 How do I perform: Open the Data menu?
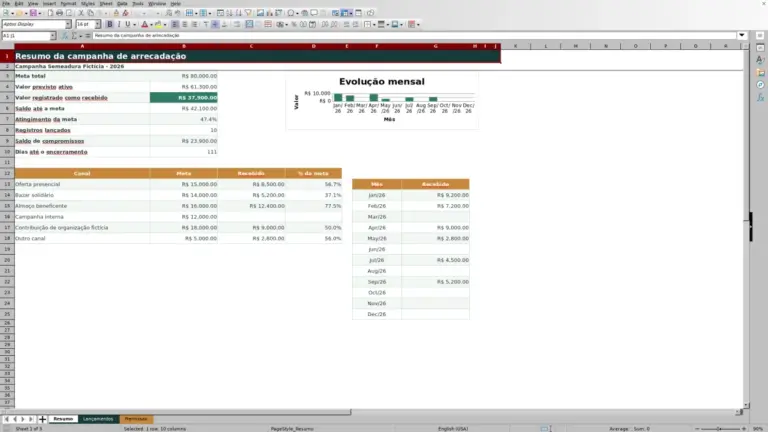coord(122,3)
